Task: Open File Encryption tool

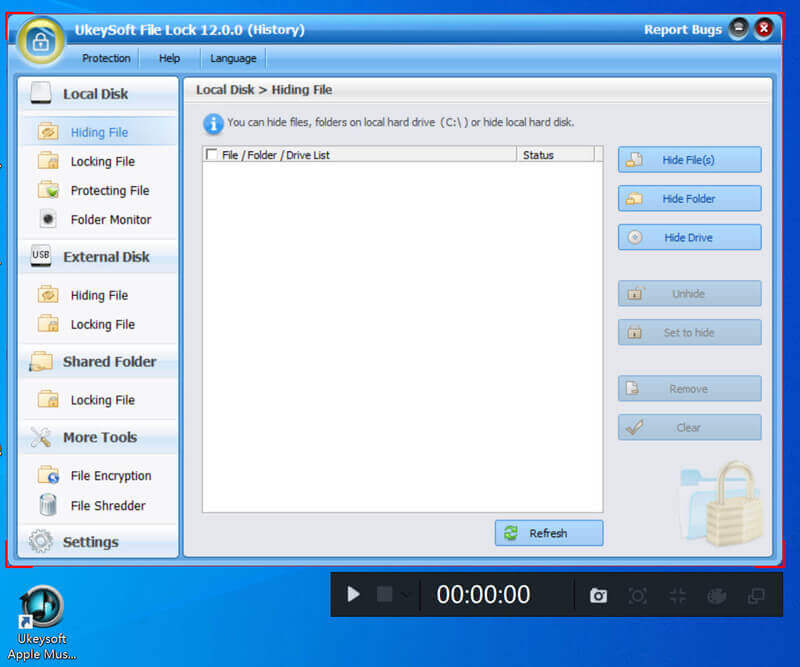Action: (x=111, y=476)
